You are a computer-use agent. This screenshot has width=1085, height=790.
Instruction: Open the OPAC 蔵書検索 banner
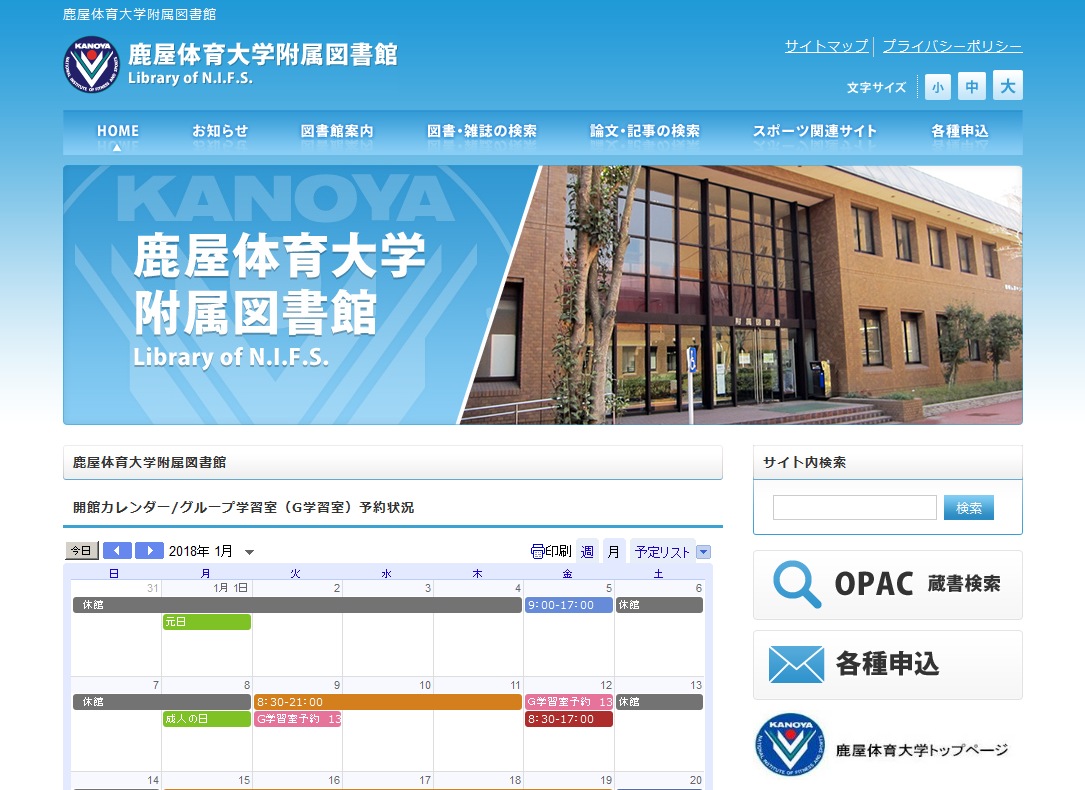[x=888, y=585]
